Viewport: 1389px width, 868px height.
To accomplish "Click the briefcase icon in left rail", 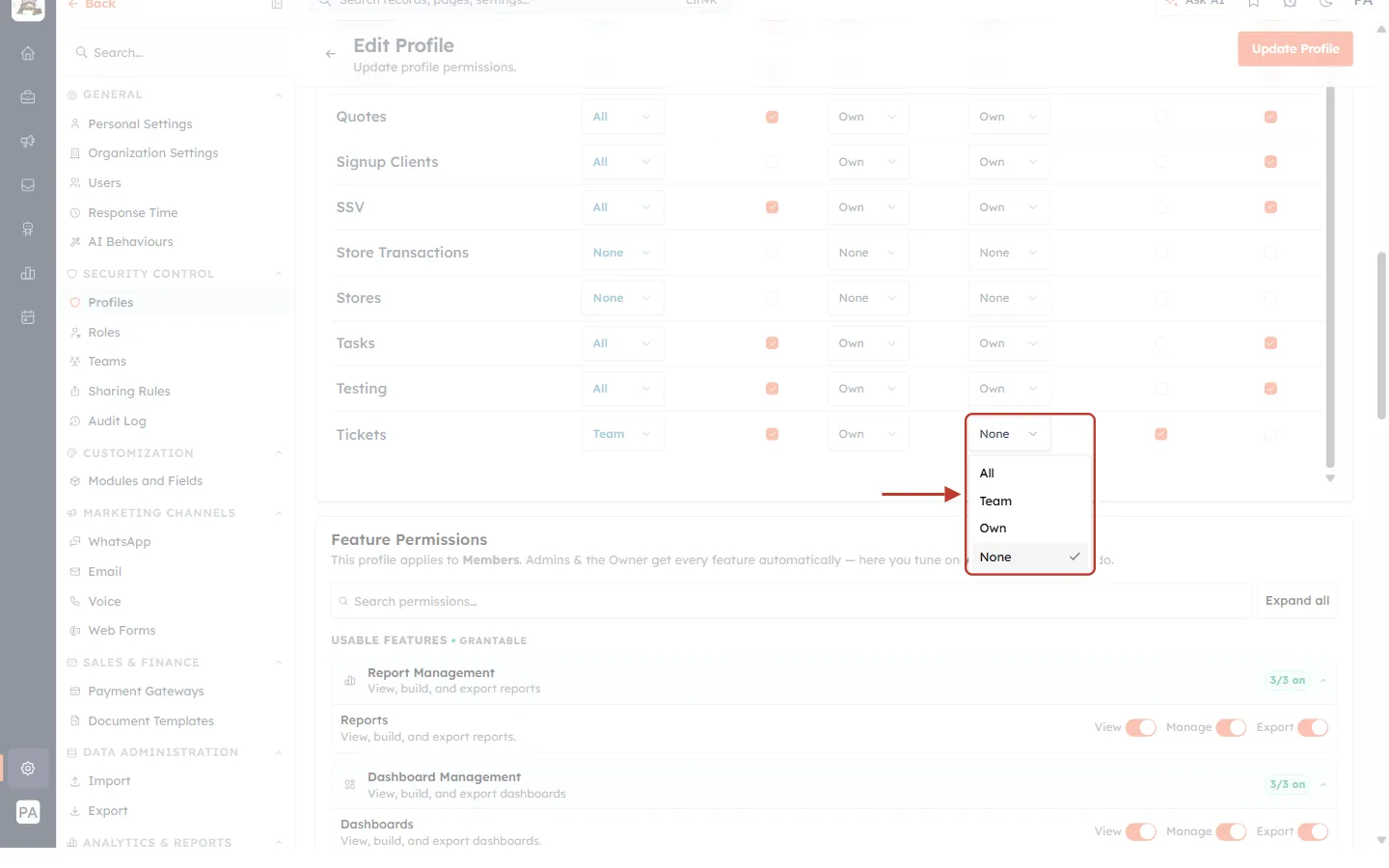I will click(28, 96).
